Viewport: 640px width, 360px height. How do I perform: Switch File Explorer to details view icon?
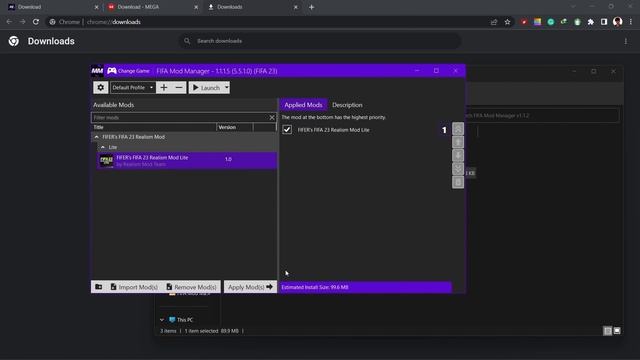(607, 331)
